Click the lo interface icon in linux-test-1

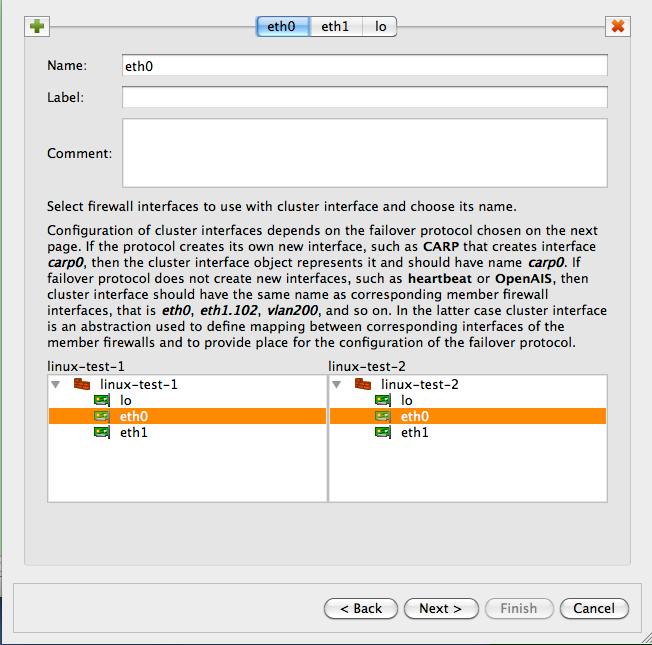(102, 400)
